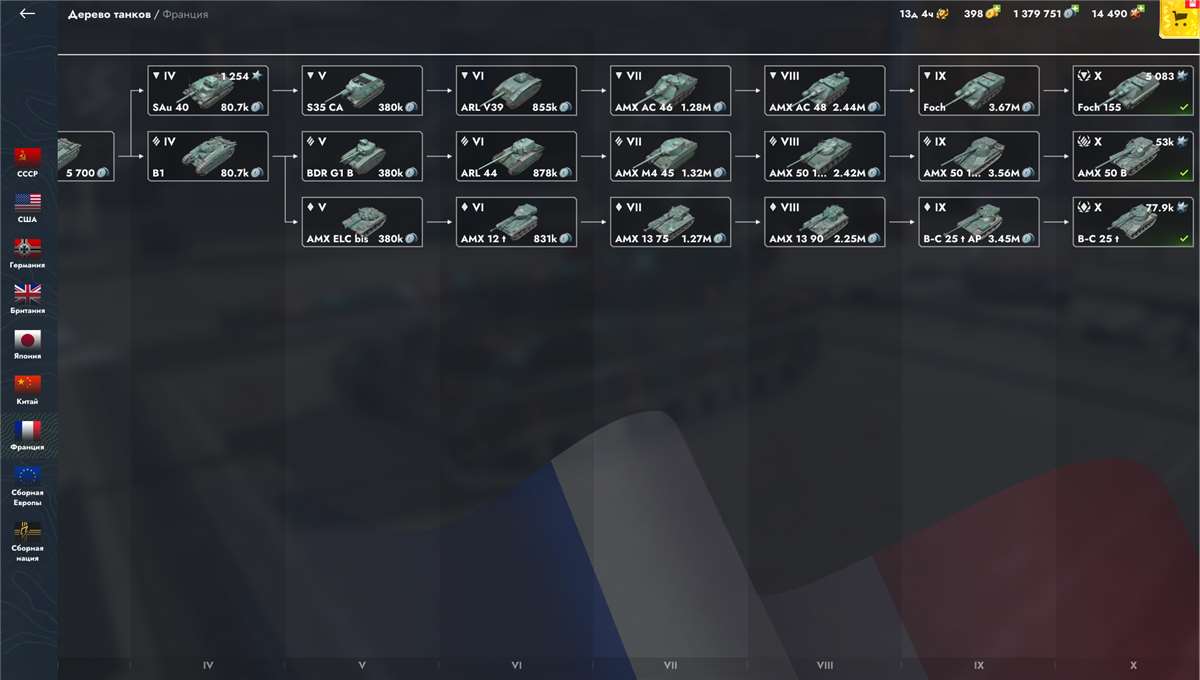Select the AMX 13 90 card
Image resolution: width=1200 pixels, height=680 pixels.
click(825, 222)
